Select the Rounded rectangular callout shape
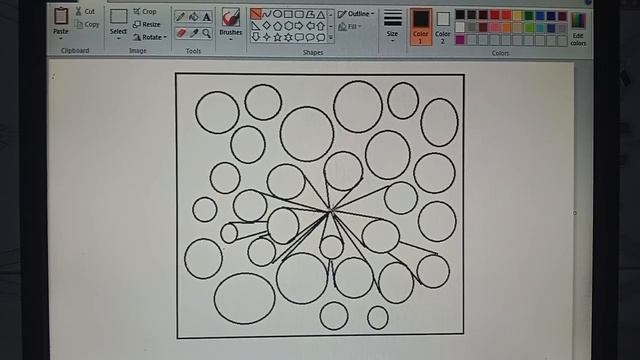 299,37
